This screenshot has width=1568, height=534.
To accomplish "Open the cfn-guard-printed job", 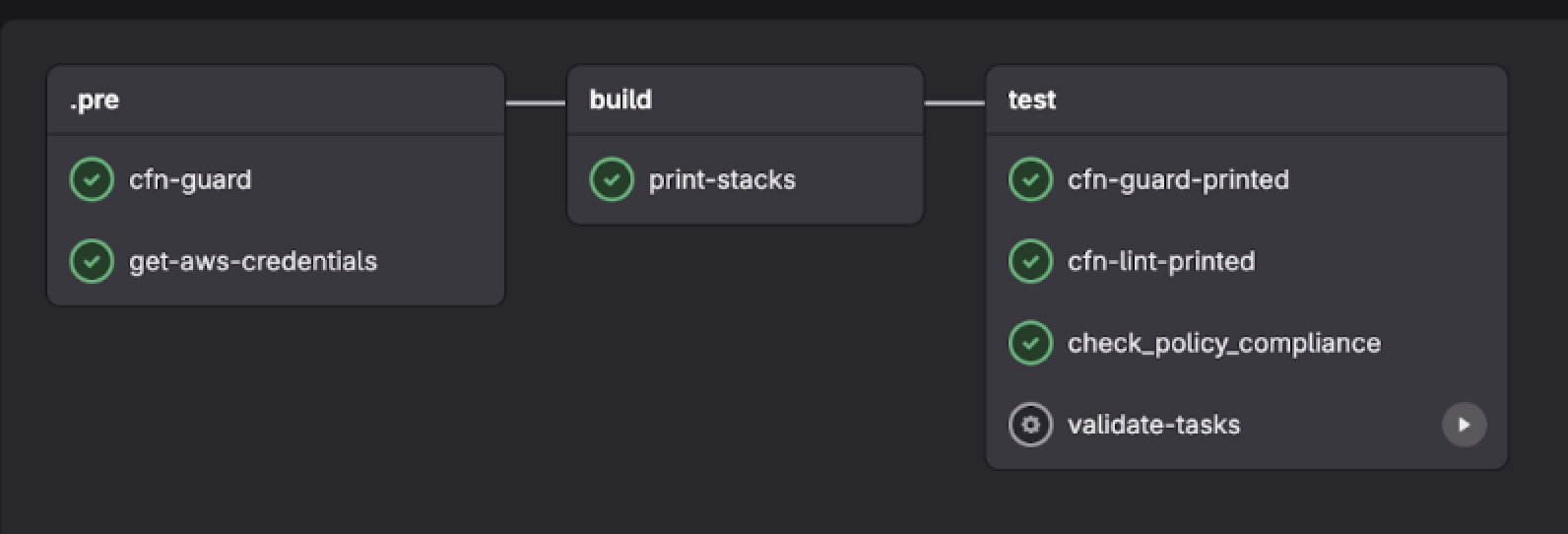I will point(1178,180).
